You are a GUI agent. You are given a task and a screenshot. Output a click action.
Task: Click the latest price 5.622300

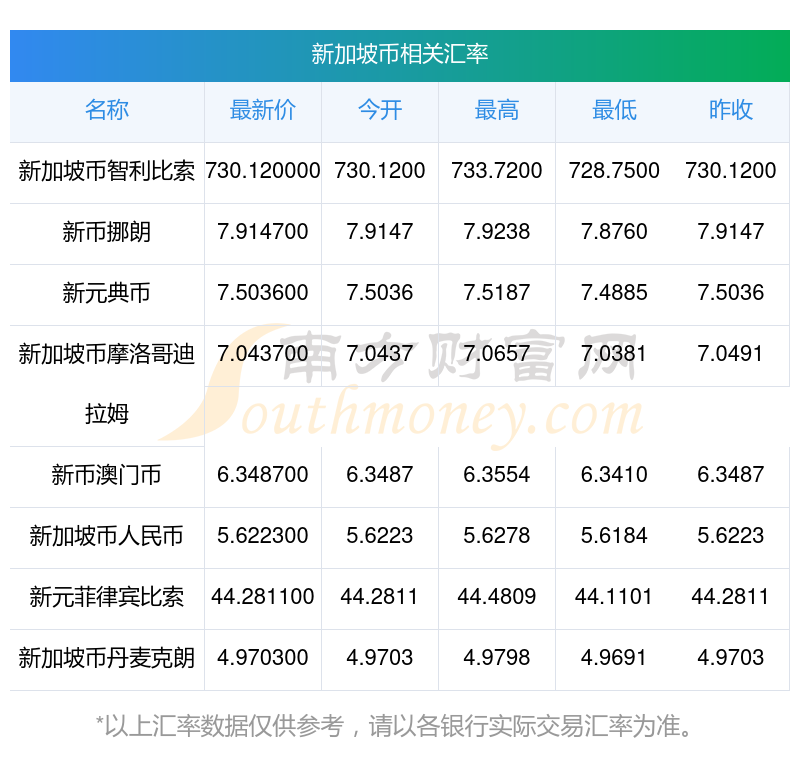[263, 536]
